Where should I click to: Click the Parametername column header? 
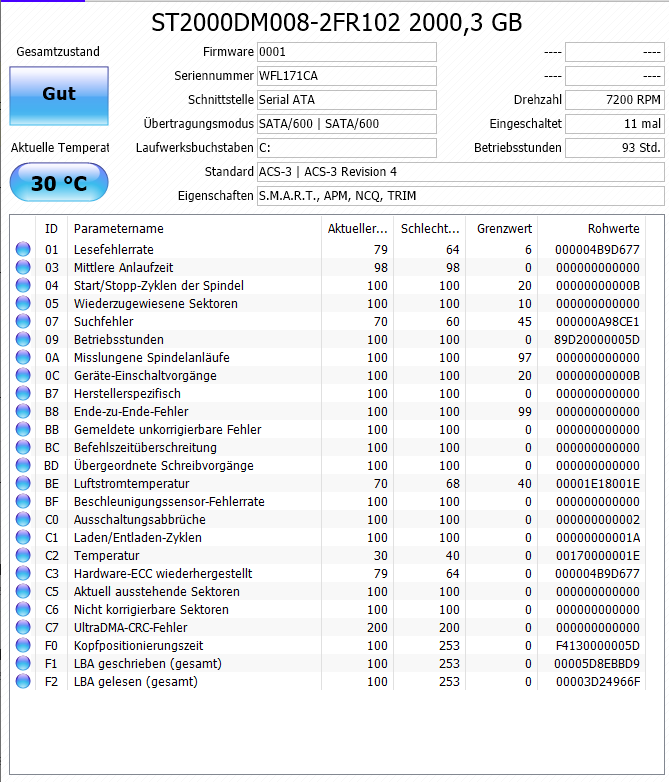click(x=195, y=228)
